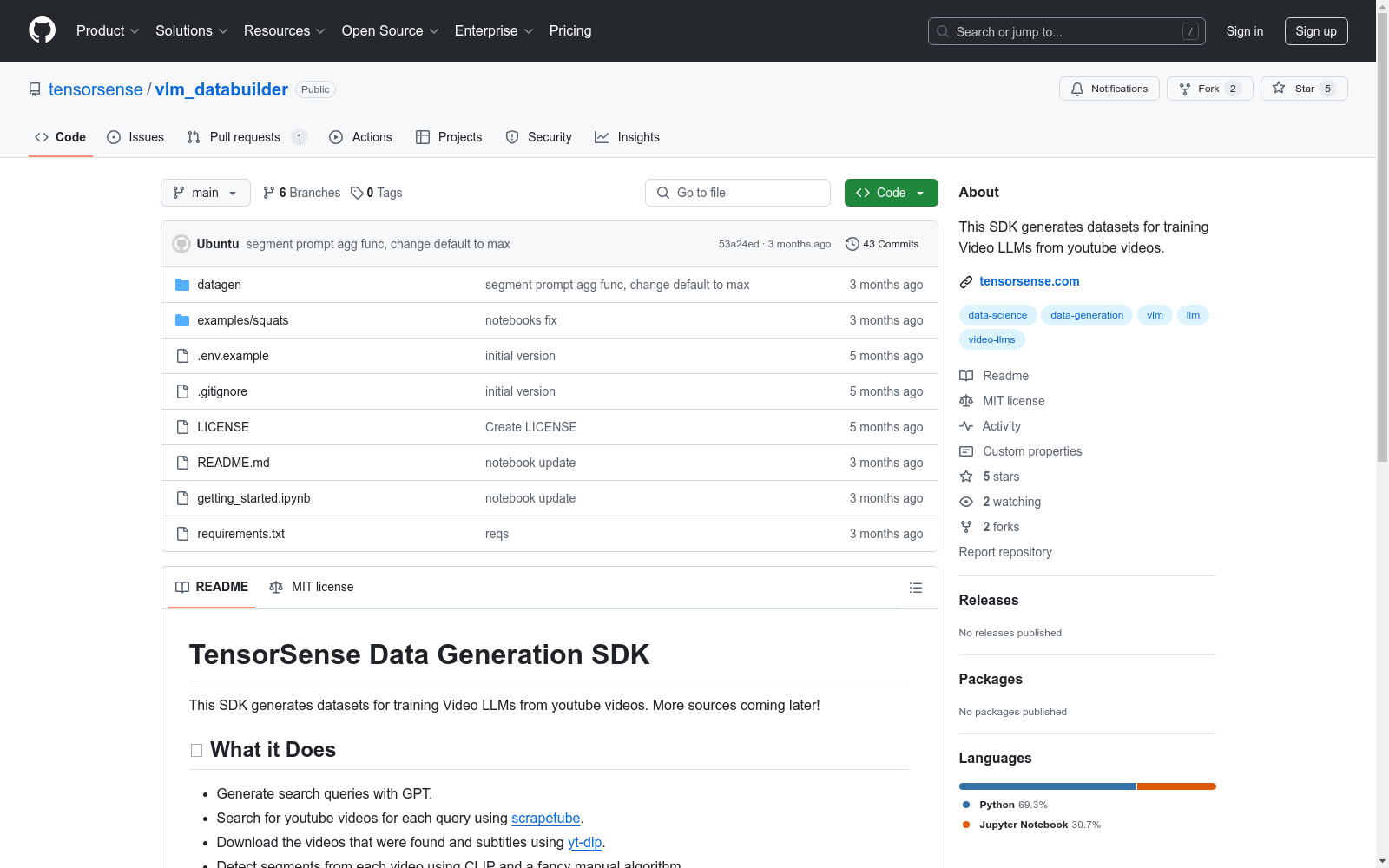Click the repository icon beside tensorsense
The image size is (1389, 868).
pyautogui.click(x=35, y=89)
